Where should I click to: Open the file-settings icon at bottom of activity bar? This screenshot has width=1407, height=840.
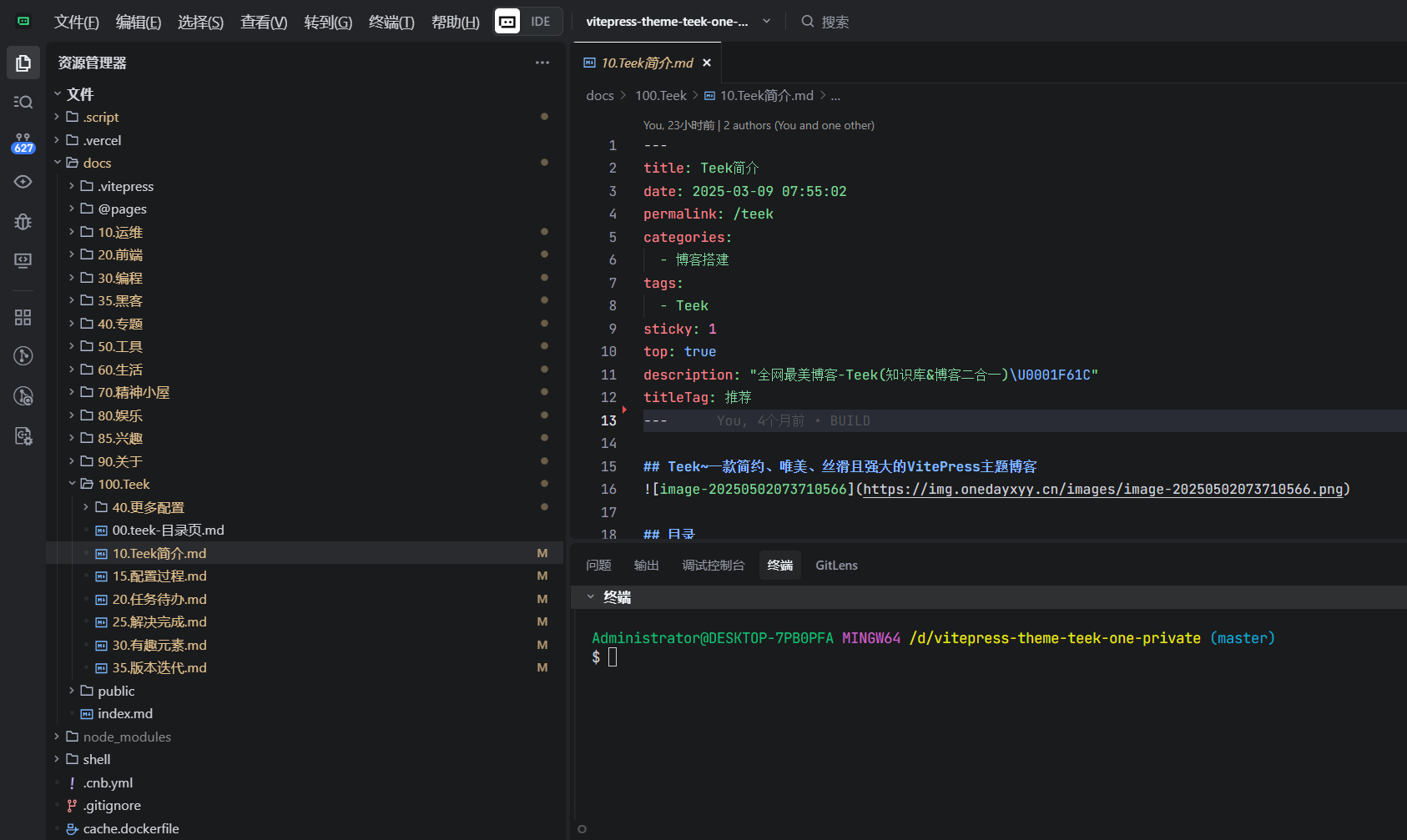coord(23,435)
